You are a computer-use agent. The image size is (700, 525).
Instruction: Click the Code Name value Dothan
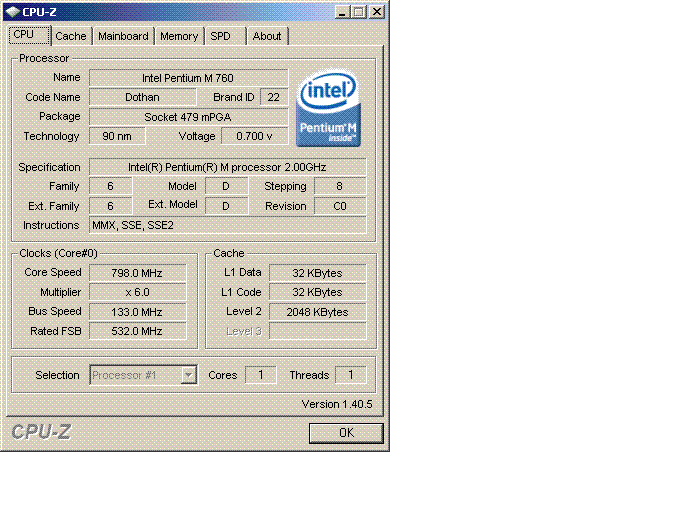pyautogui.click(x=142, y=97)
